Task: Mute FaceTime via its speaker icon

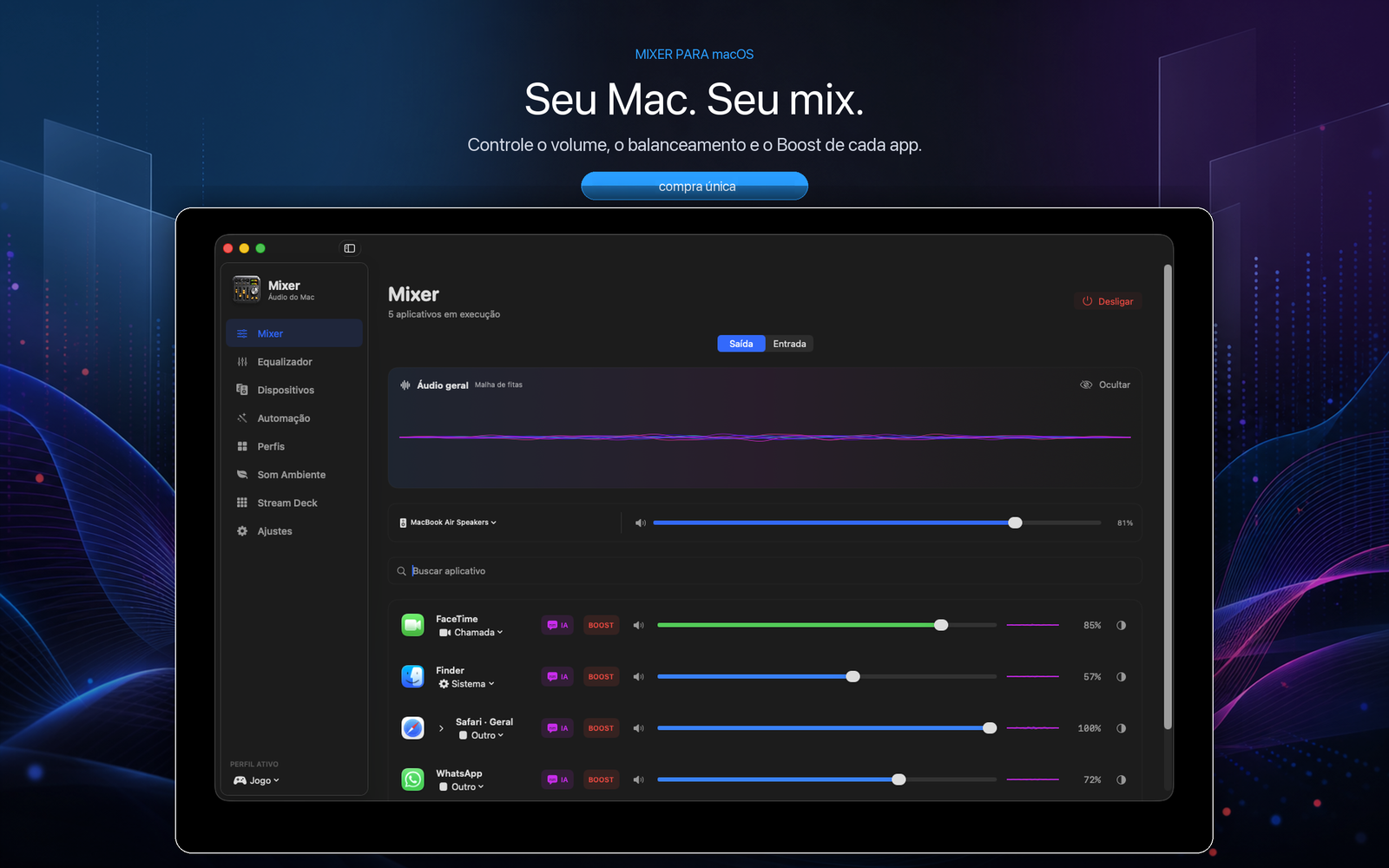Action: (x=639, y=625)
